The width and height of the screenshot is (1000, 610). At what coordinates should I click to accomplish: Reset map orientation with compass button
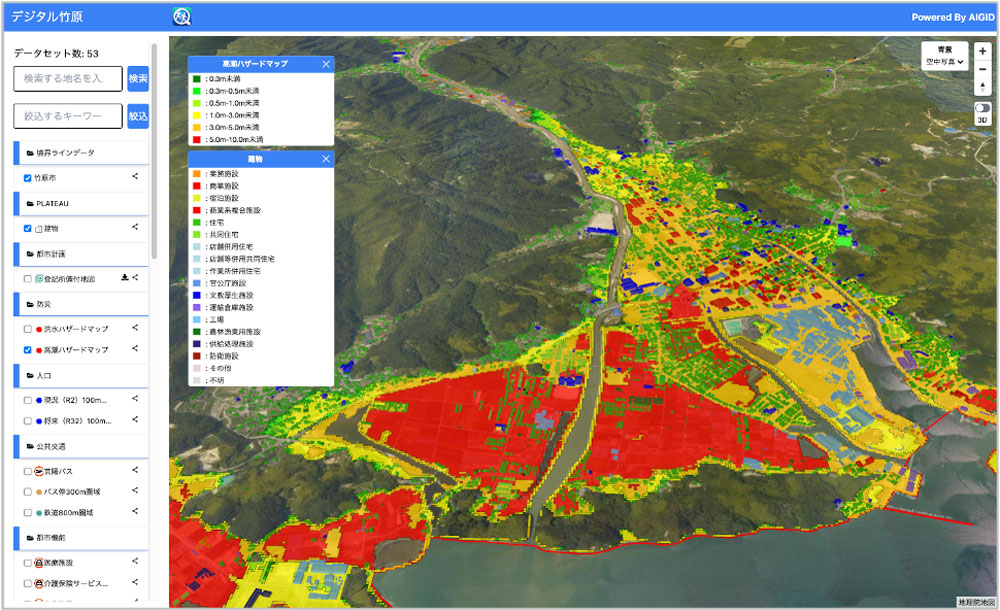(x=982, y=87)
